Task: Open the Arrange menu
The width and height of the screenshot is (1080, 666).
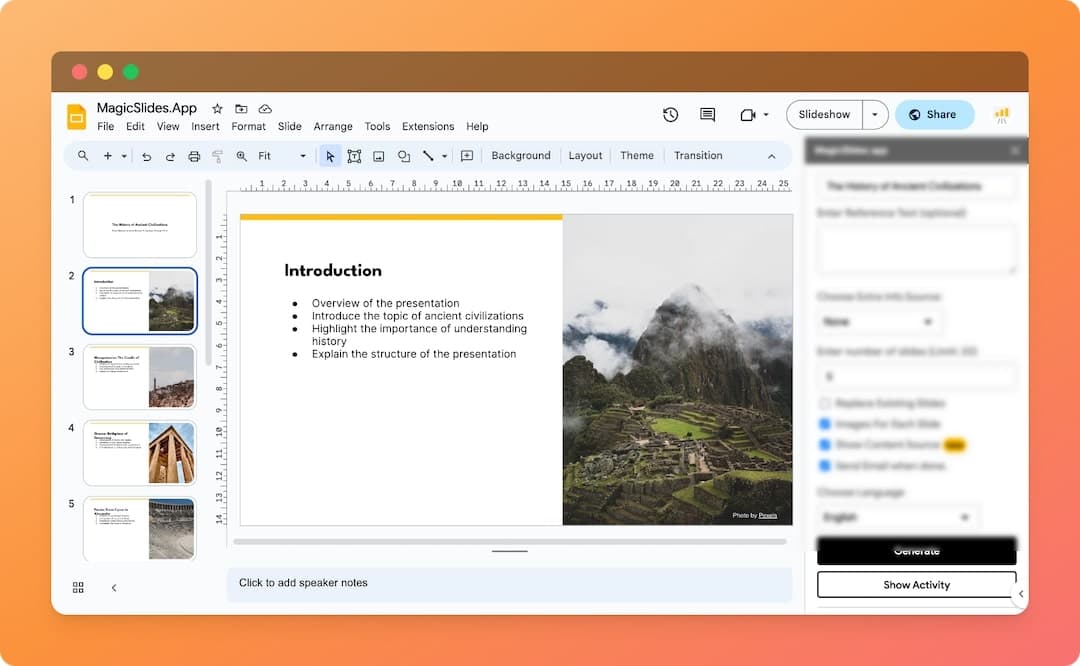Action: point(333,127)
